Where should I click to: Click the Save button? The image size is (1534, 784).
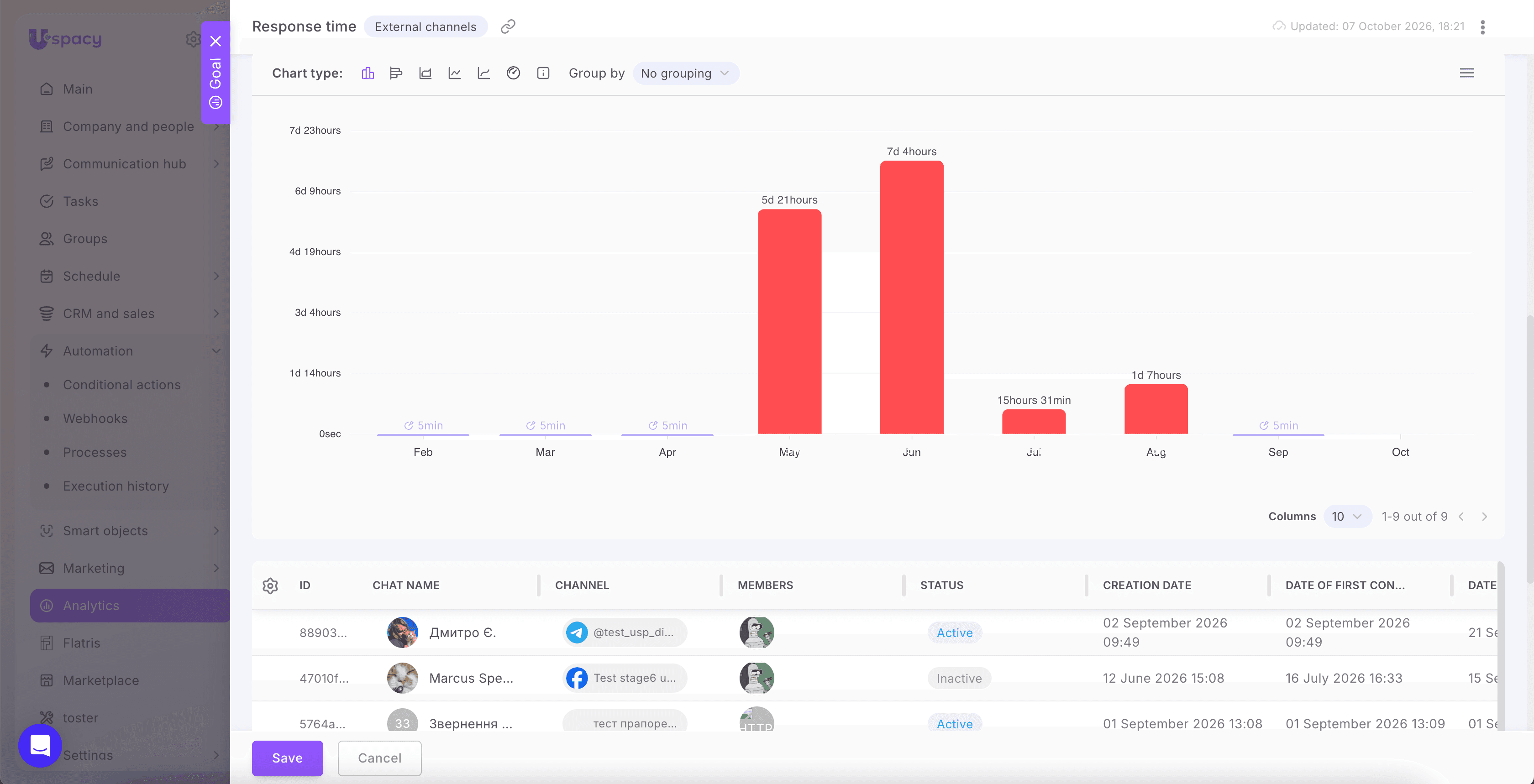point(287,758)
